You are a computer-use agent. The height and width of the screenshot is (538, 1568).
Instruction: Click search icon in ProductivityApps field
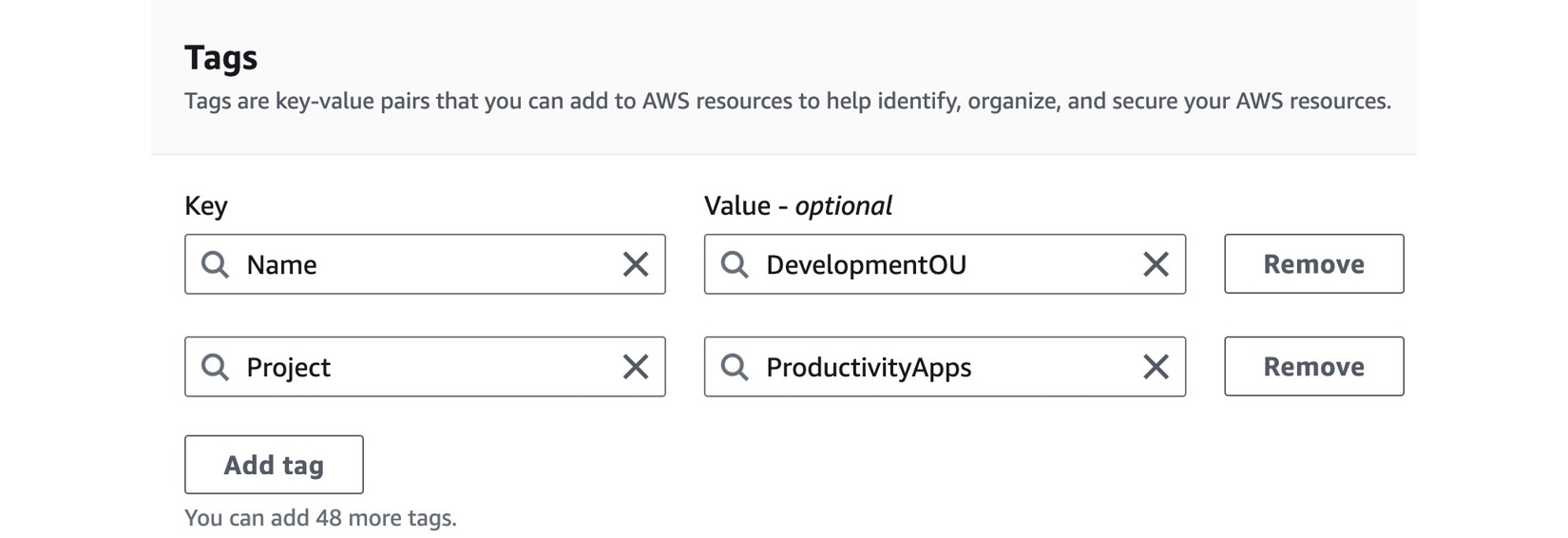(x=735, y=367)
